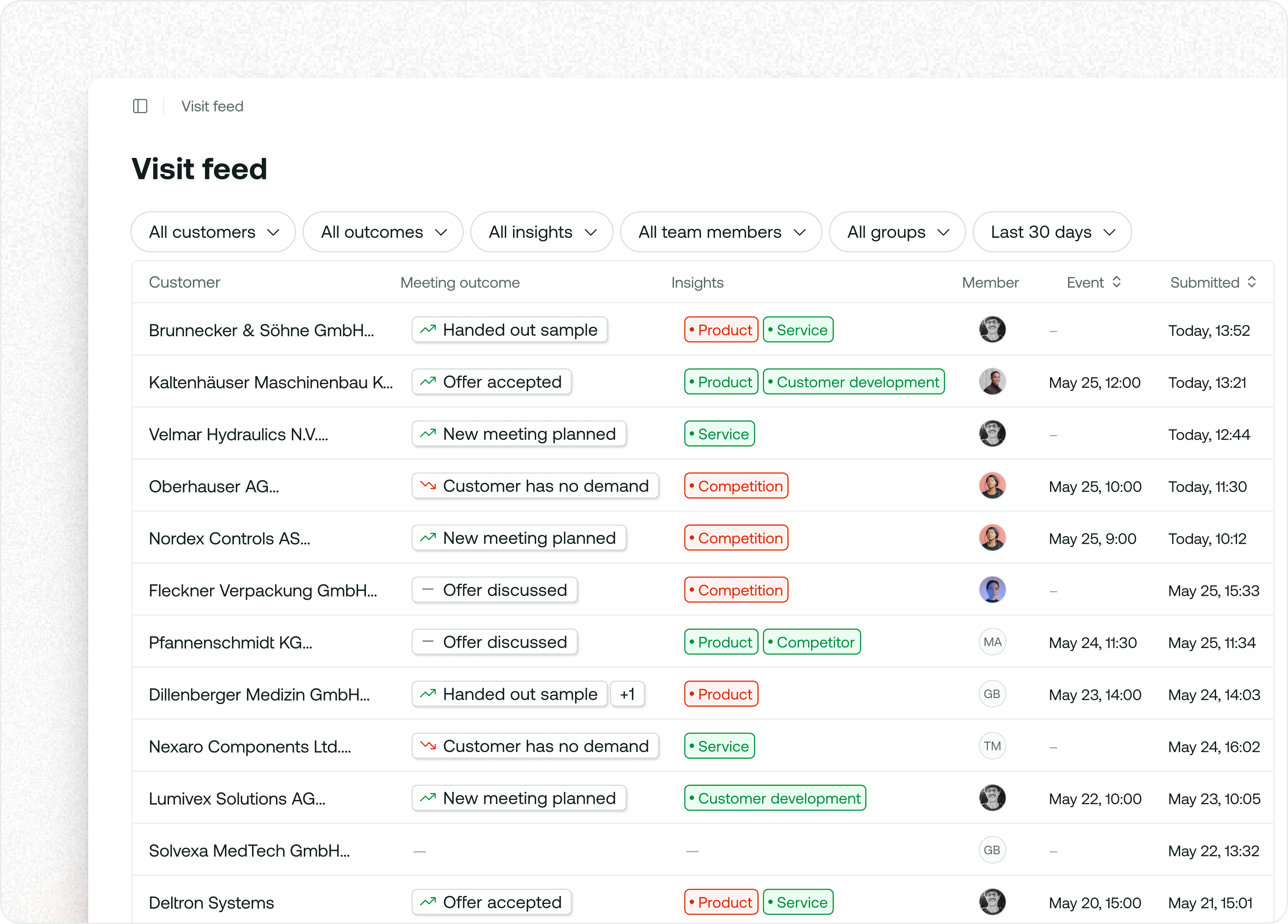Select the Customer column header
This screenshot has height=924, width=1288.
(x=184, y=282)
